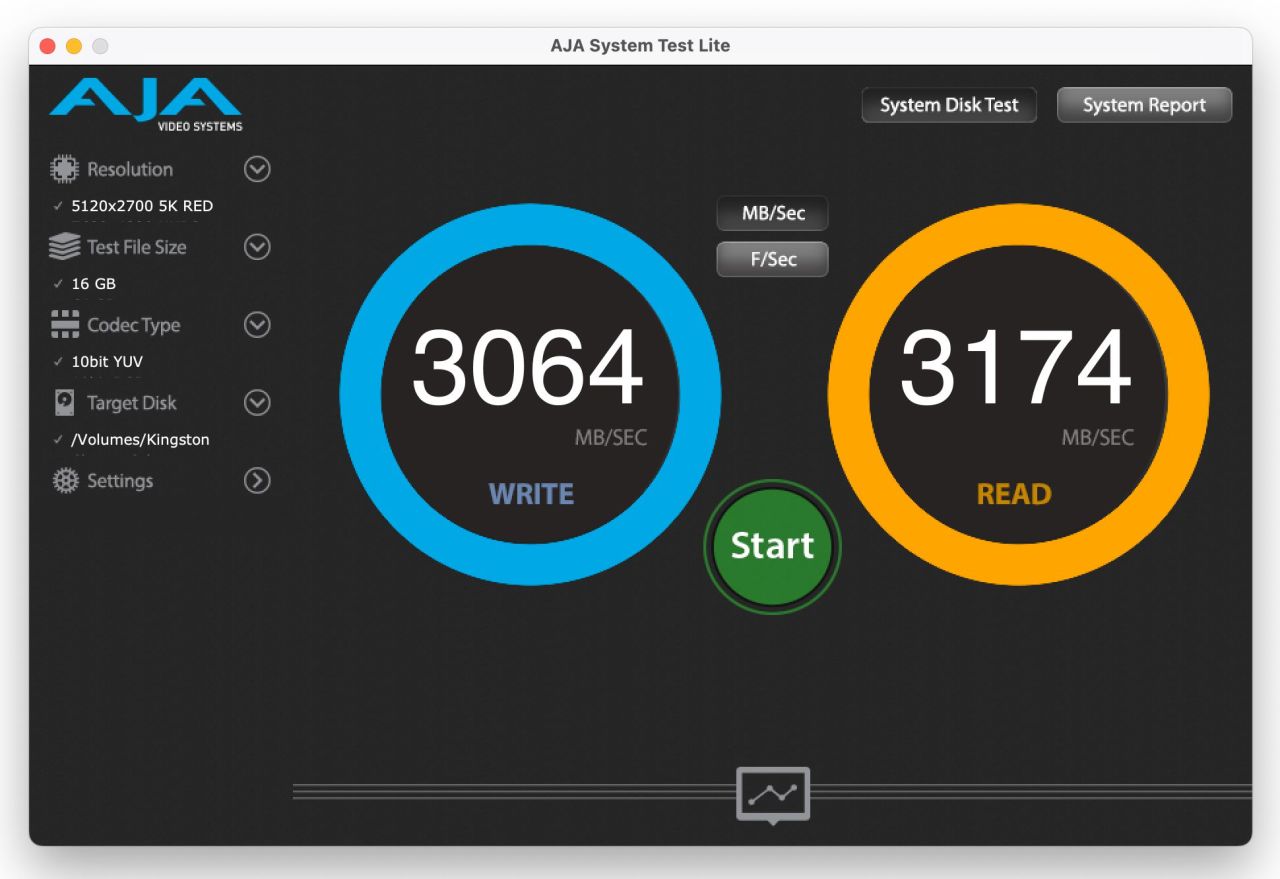Image resolution: width=1280 pixels, height=879 pixels.
Task: Click the 3064 write speed value
Action: [x=528, y=368]
